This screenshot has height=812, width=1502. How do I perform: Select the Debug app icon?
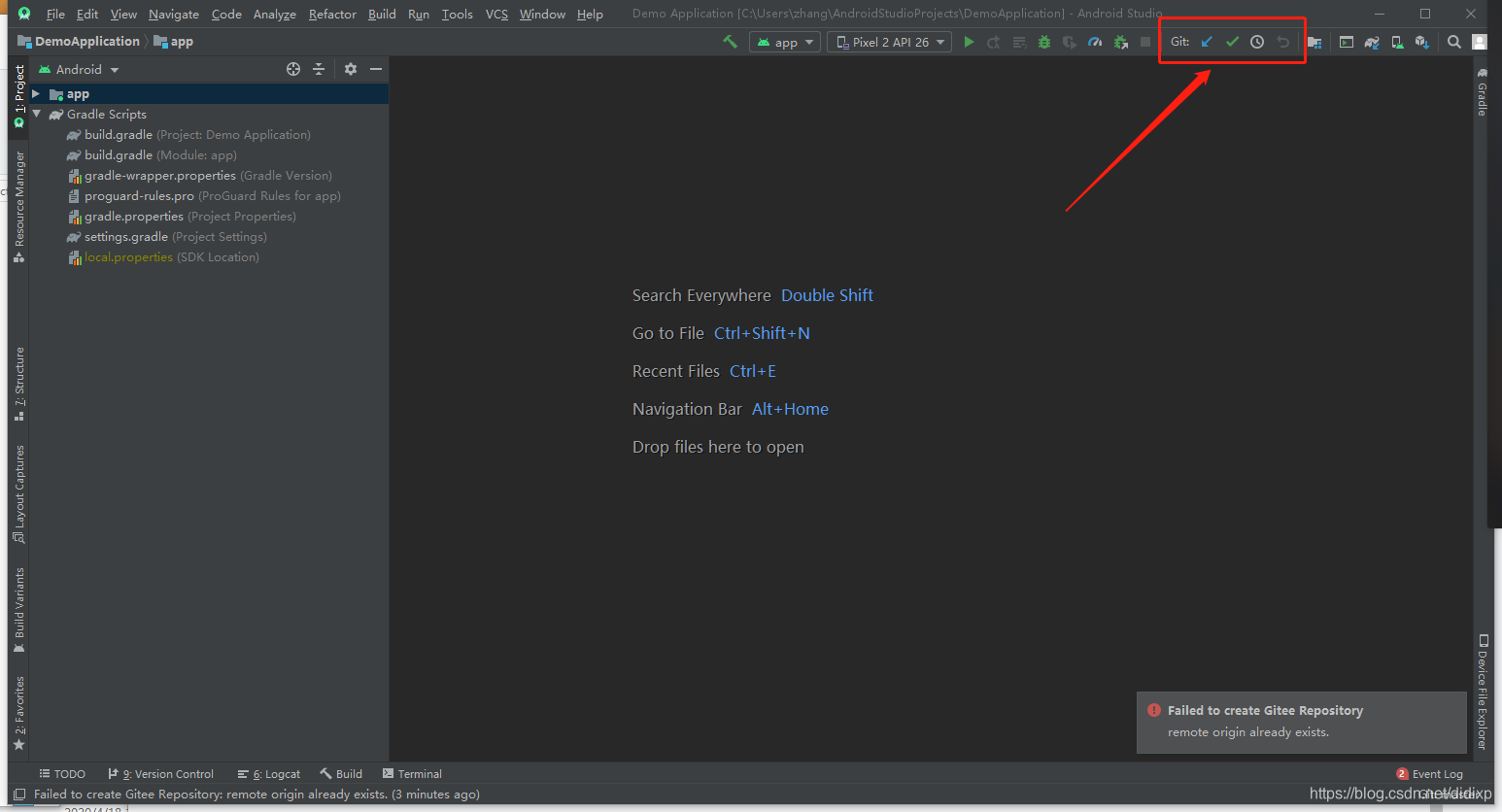point(1043,42)
